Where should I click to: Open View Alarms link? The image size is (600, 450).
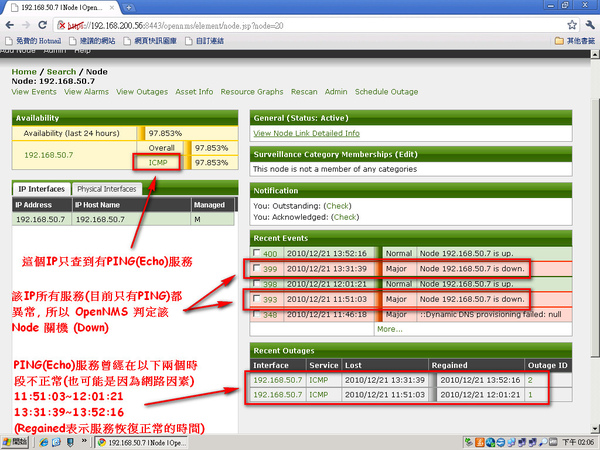coord(86,92)
